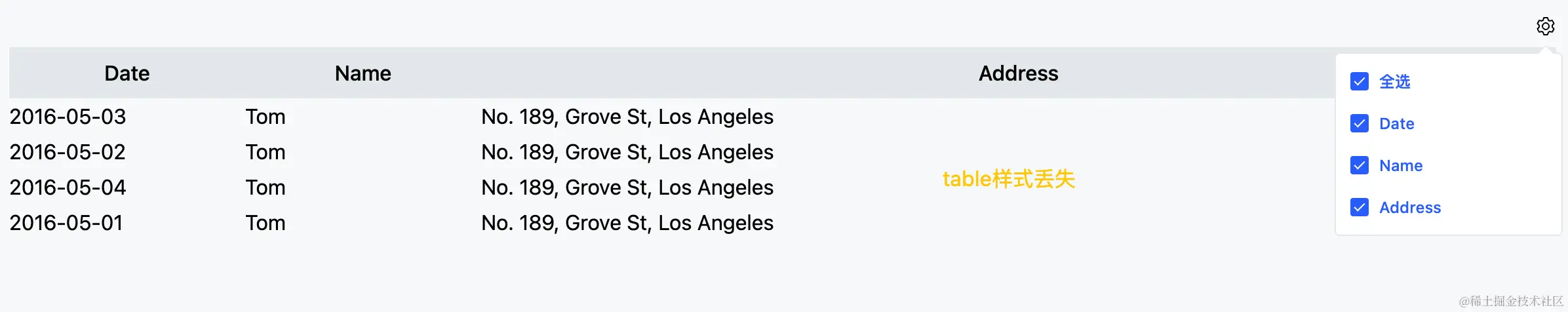
Task: Open the column settings gear icon
Action: click(x=1545, y=26)
